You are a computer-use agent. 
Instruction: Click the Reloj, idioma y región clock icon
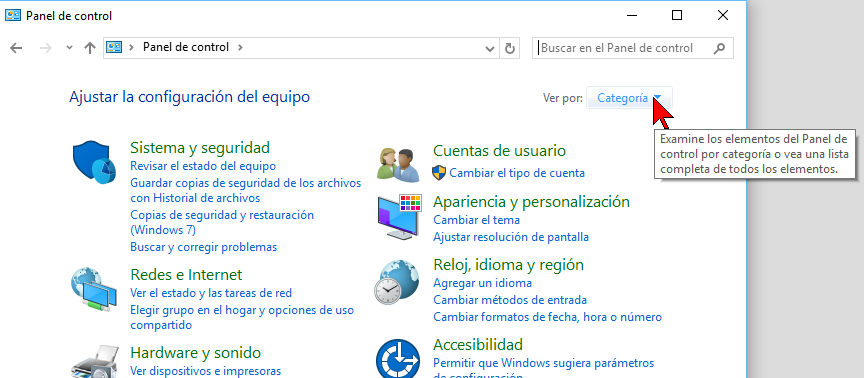[x=397, y=282]
